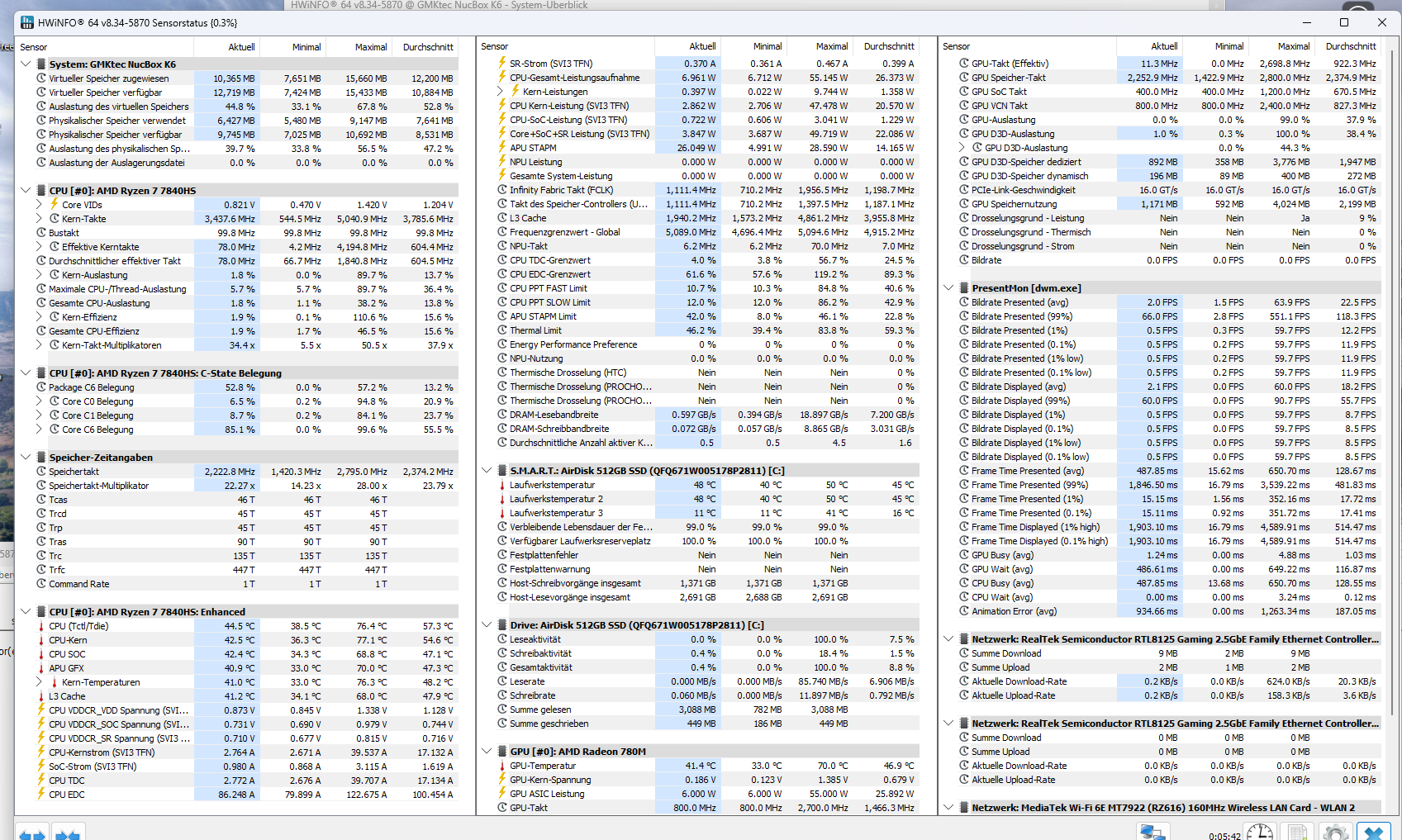The image size is (1402, 840).
Task: Click the Virtueller Speicher zugewiesen sensor icon
Action: pos(41,78)
